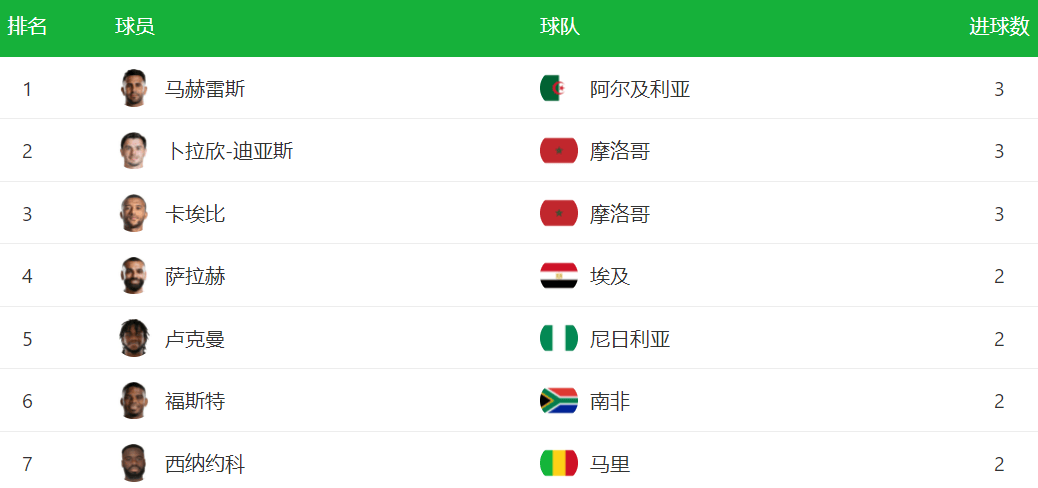Click the 球员 column header
Viewport: 1038px width, 488px height.
(x=135, y=27)
